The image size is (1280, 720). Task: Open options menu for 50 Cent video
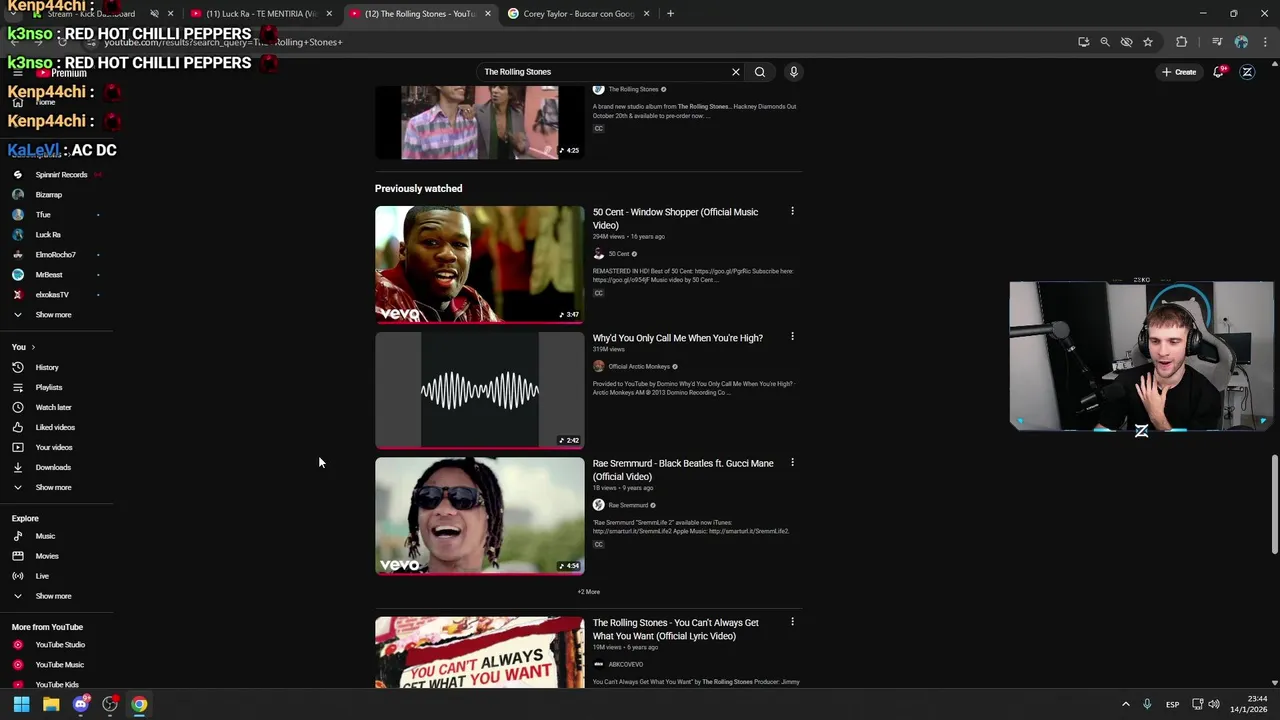pyautogui.click(x=792, y=211)
